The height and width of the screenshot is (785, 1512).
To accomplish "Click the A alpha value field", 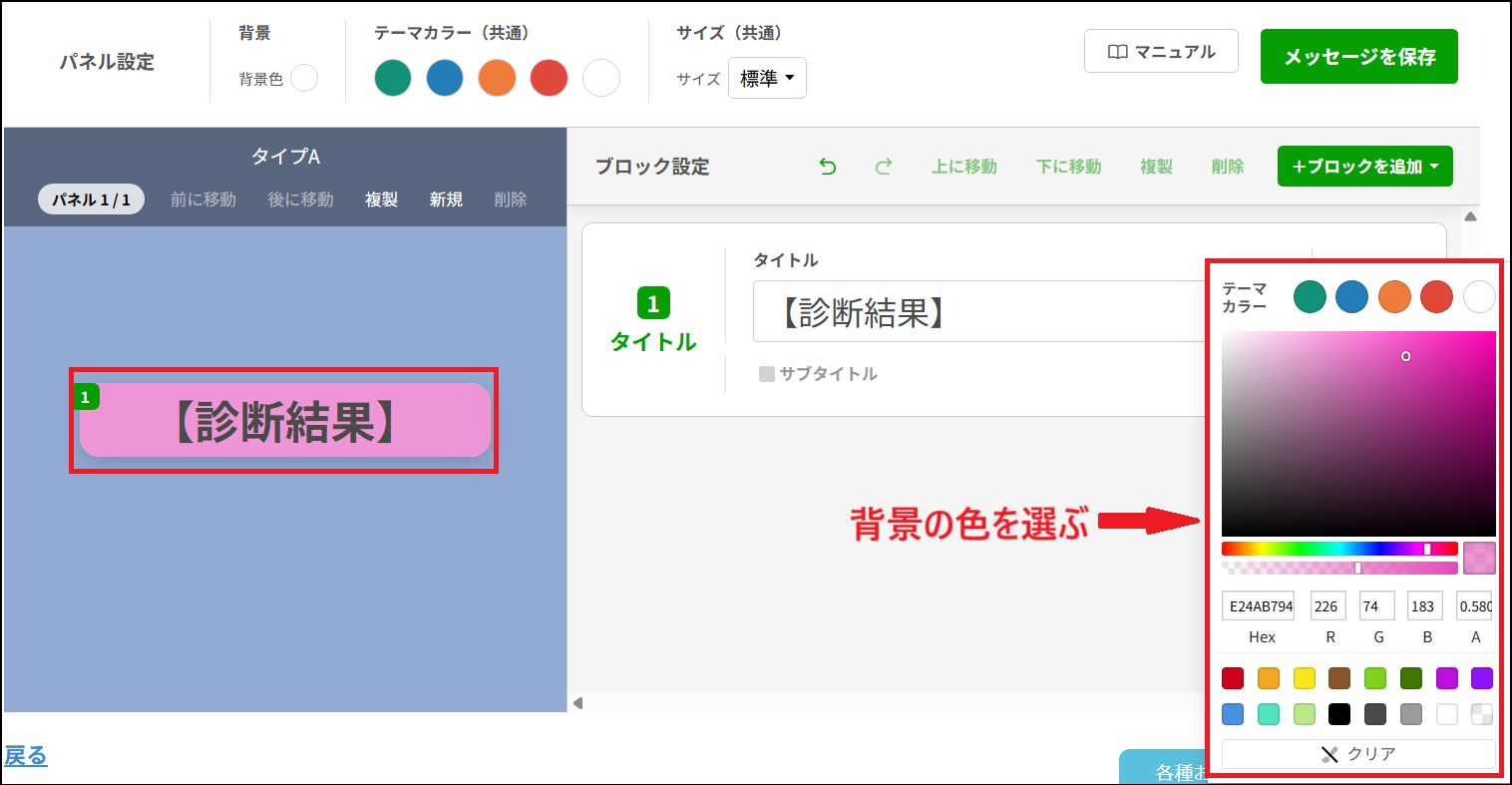I will 1474,605.
